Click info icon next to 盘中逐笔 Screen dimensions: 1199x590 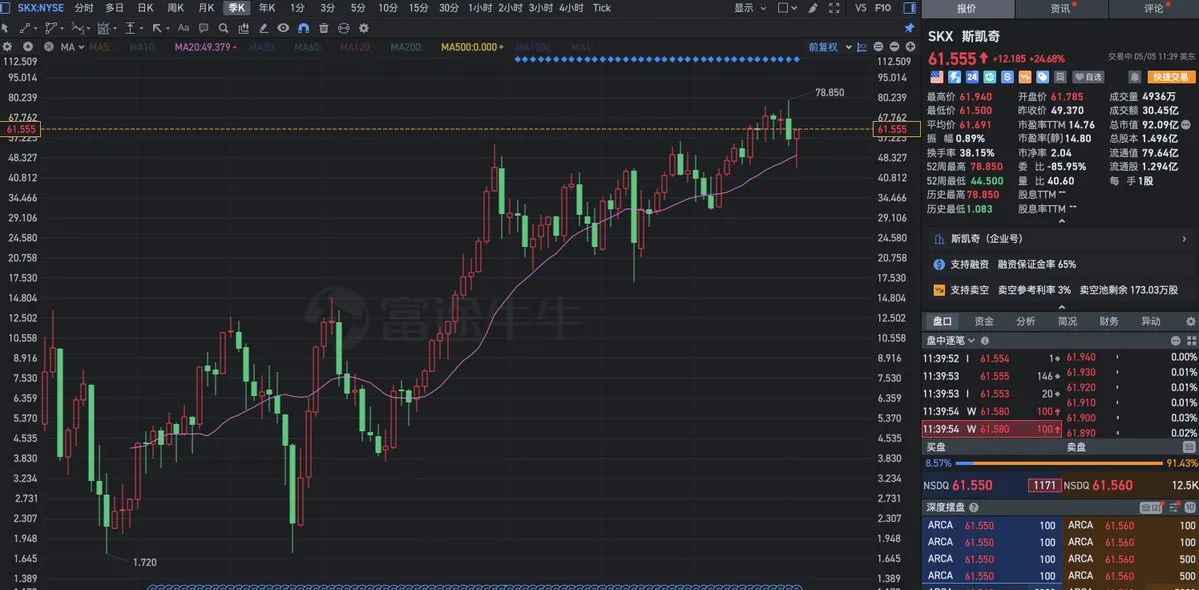point(985,341)
